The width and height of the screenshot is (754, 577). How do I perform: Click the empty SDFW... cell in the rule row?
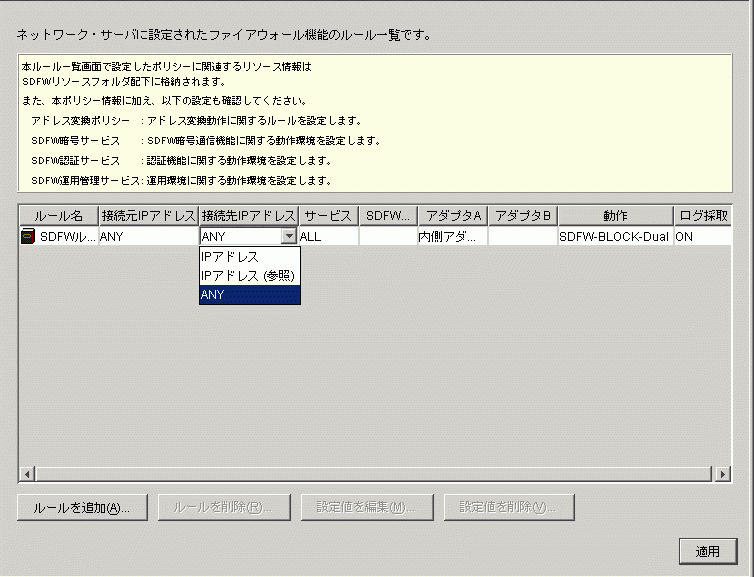389,237
